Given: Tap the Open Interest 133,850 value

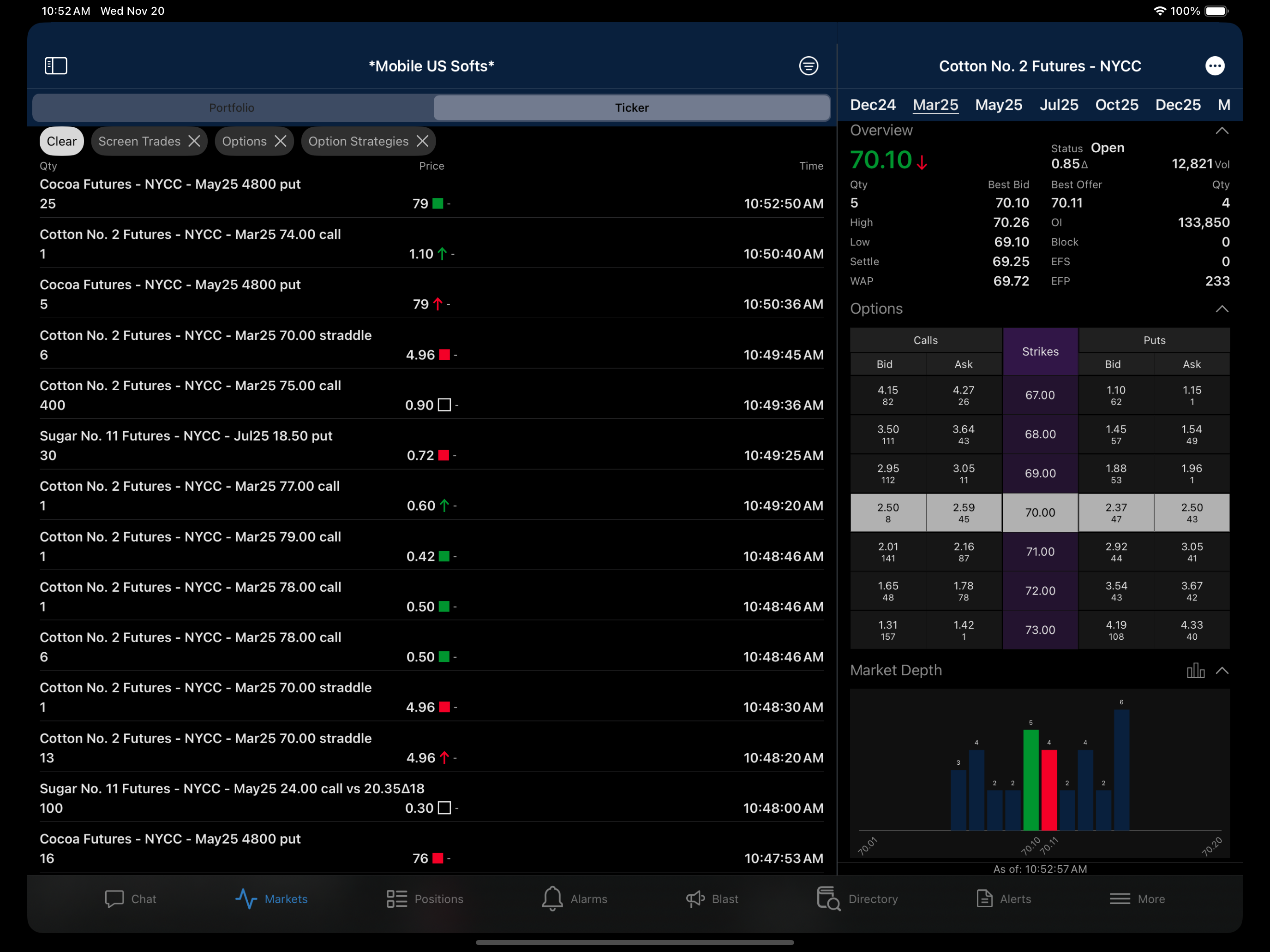Looking at the screenshot, I should click(1204, 223).
